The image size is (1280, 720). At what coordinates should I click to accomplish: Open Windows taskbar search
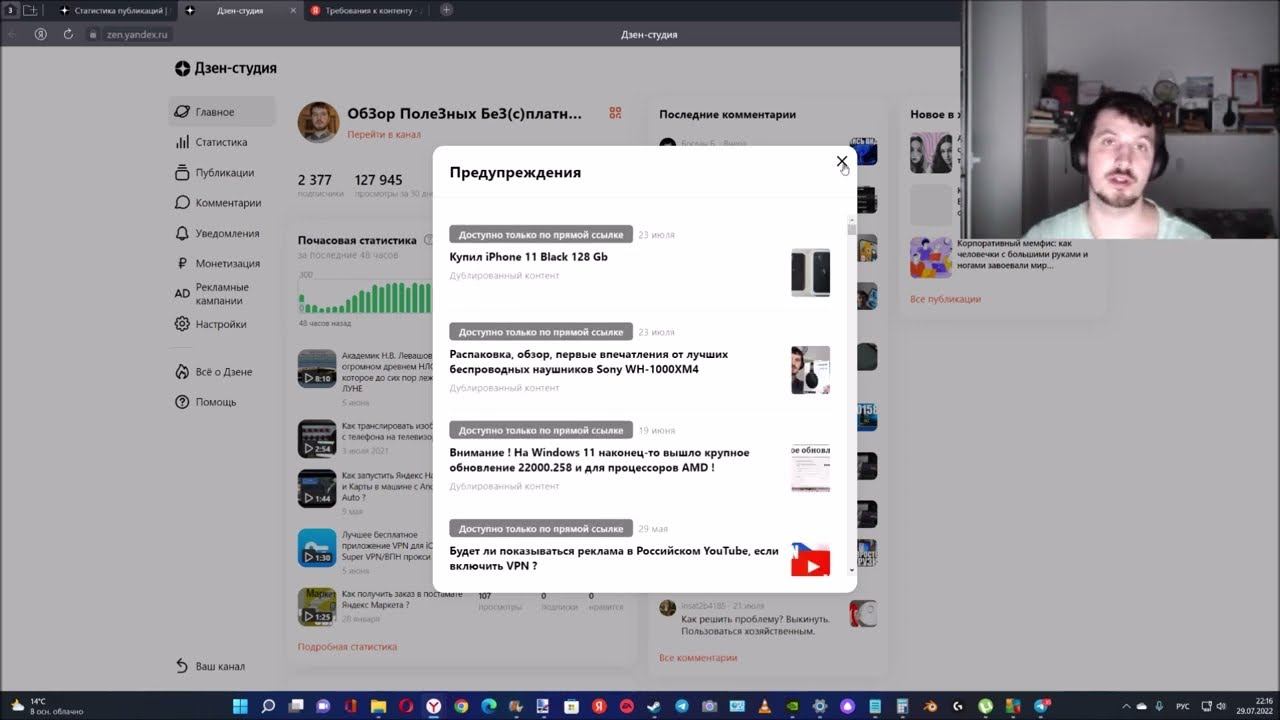pos(268,706)
